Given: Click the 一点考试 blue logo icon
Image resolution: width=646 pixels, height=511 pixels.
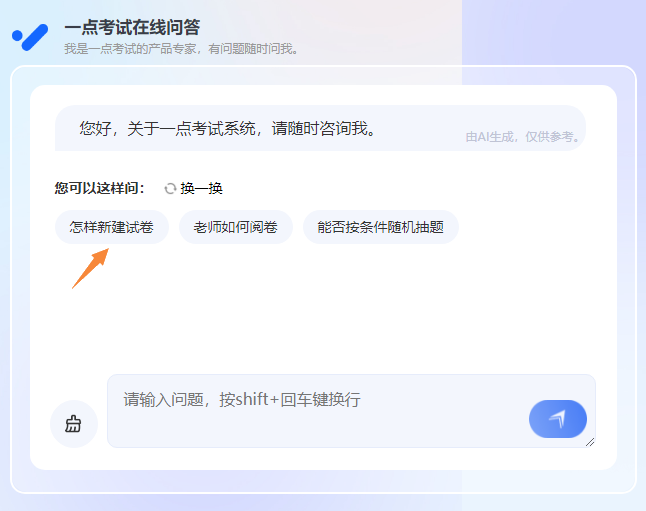Looking at the screenshot, I should point(30,37).
